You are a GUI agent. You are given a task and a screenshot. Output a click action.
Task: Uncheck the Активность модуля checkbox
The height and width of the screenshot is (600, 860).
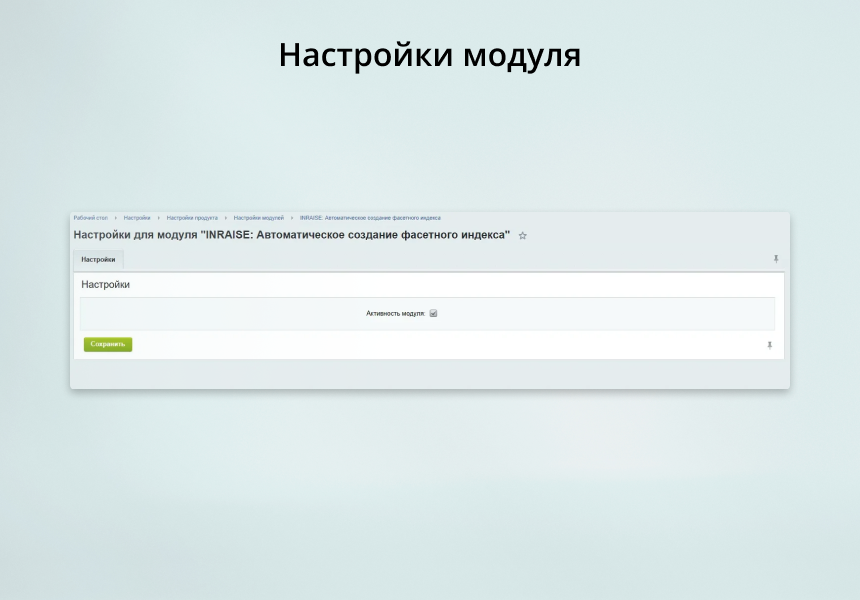433,313
